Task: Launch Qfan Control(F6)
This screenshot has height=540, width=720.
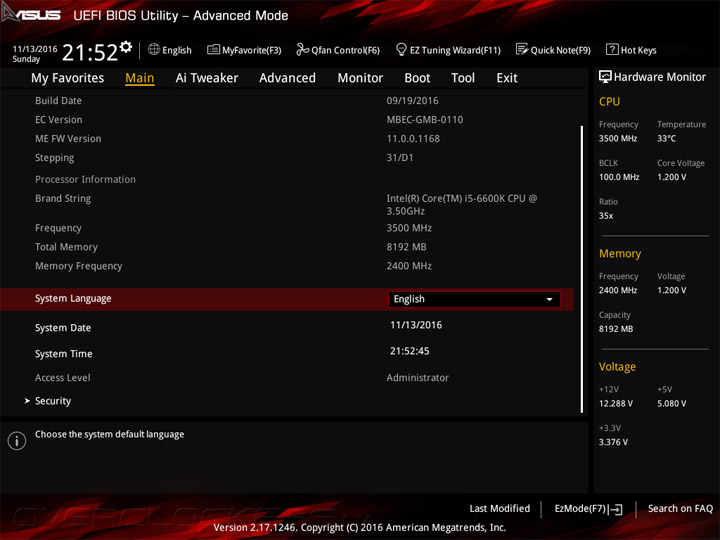Action: point(338,50)
